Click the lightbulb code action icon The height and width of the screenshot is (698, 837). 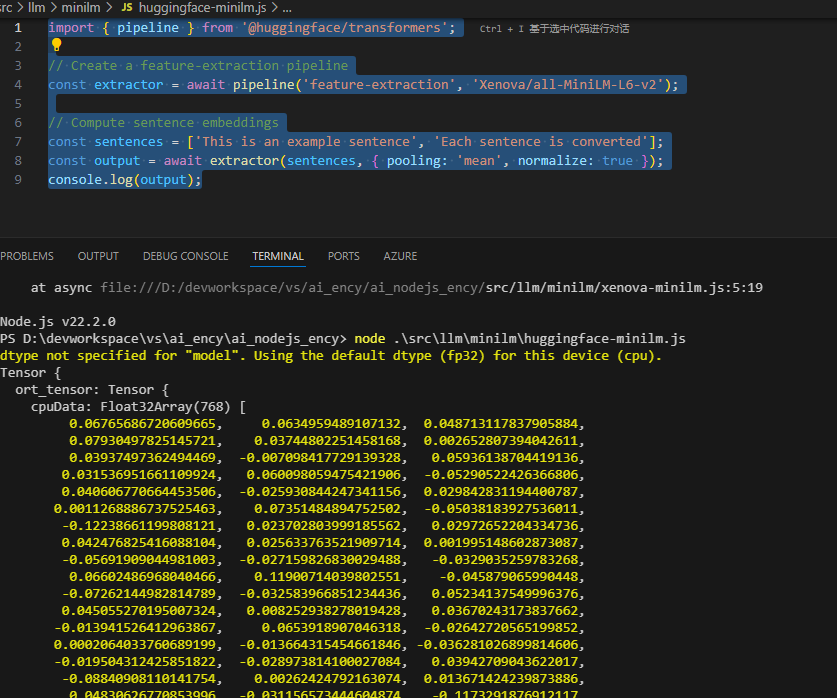pyautogui.click(x=56, y=46)
